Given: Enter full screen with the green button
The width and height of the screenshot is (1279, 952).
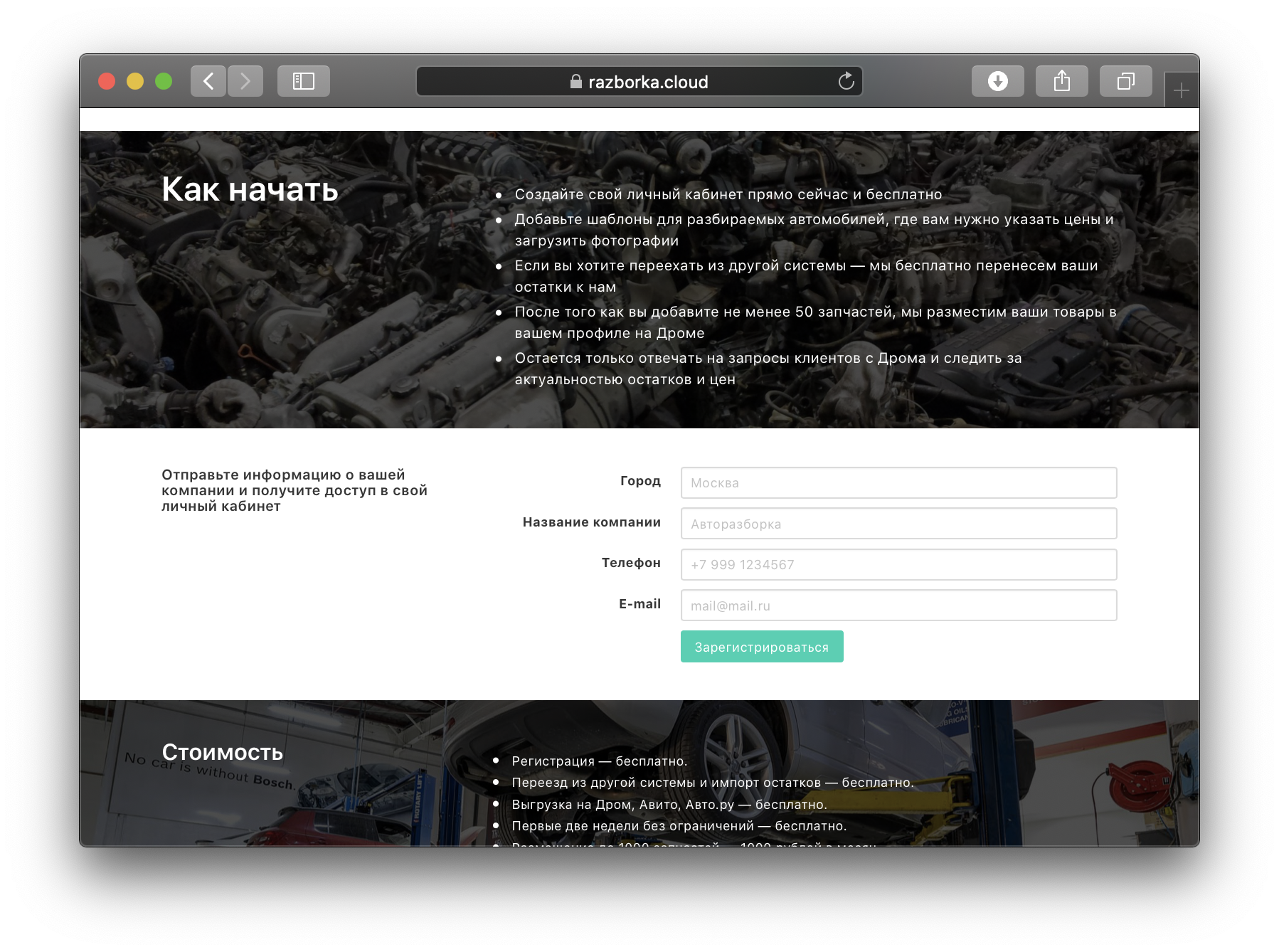Looking at the screenshot, I should [x=164, y=81].
